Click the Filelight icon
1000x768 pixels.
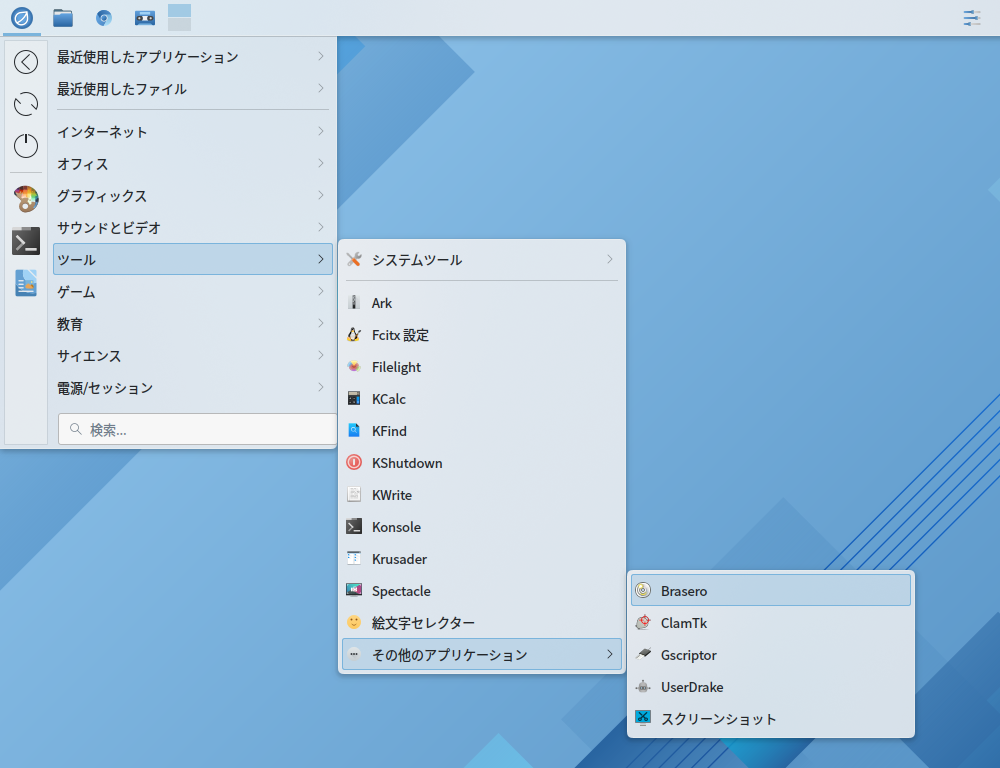(x=354, y=366)
